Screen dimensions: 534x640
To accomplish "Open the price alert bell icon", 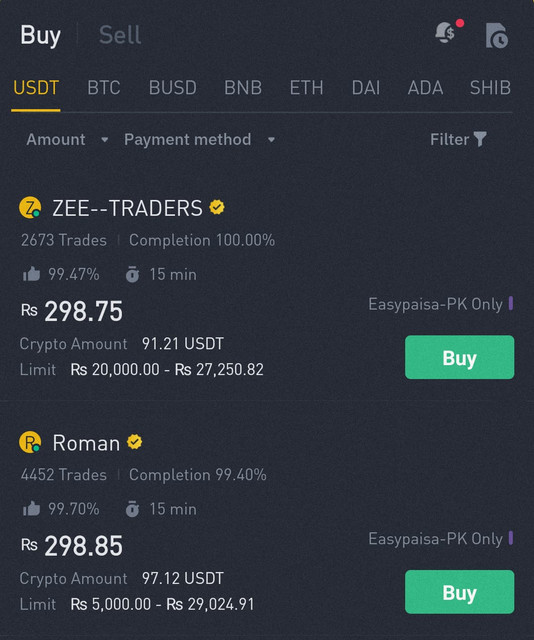I will (447, 33).
